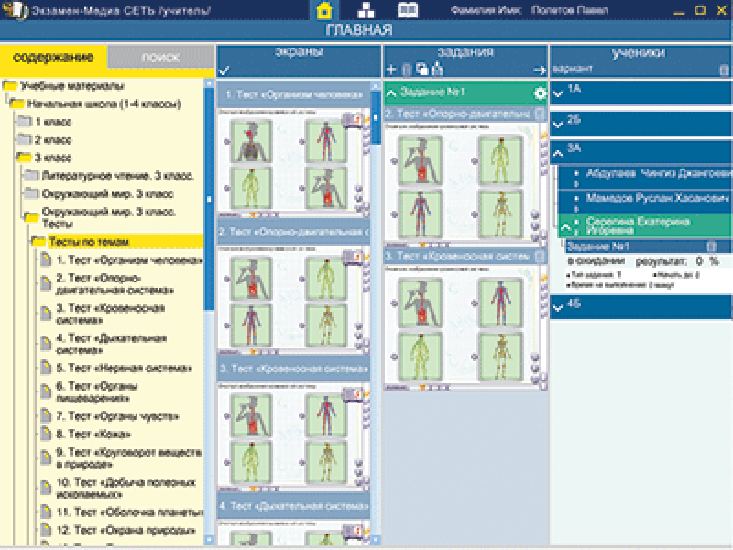Select the assignment thumbnail for test 2 Опорно-двигательная
The height and width of the screenshot is (550, 733).
(x=466, y=185)
